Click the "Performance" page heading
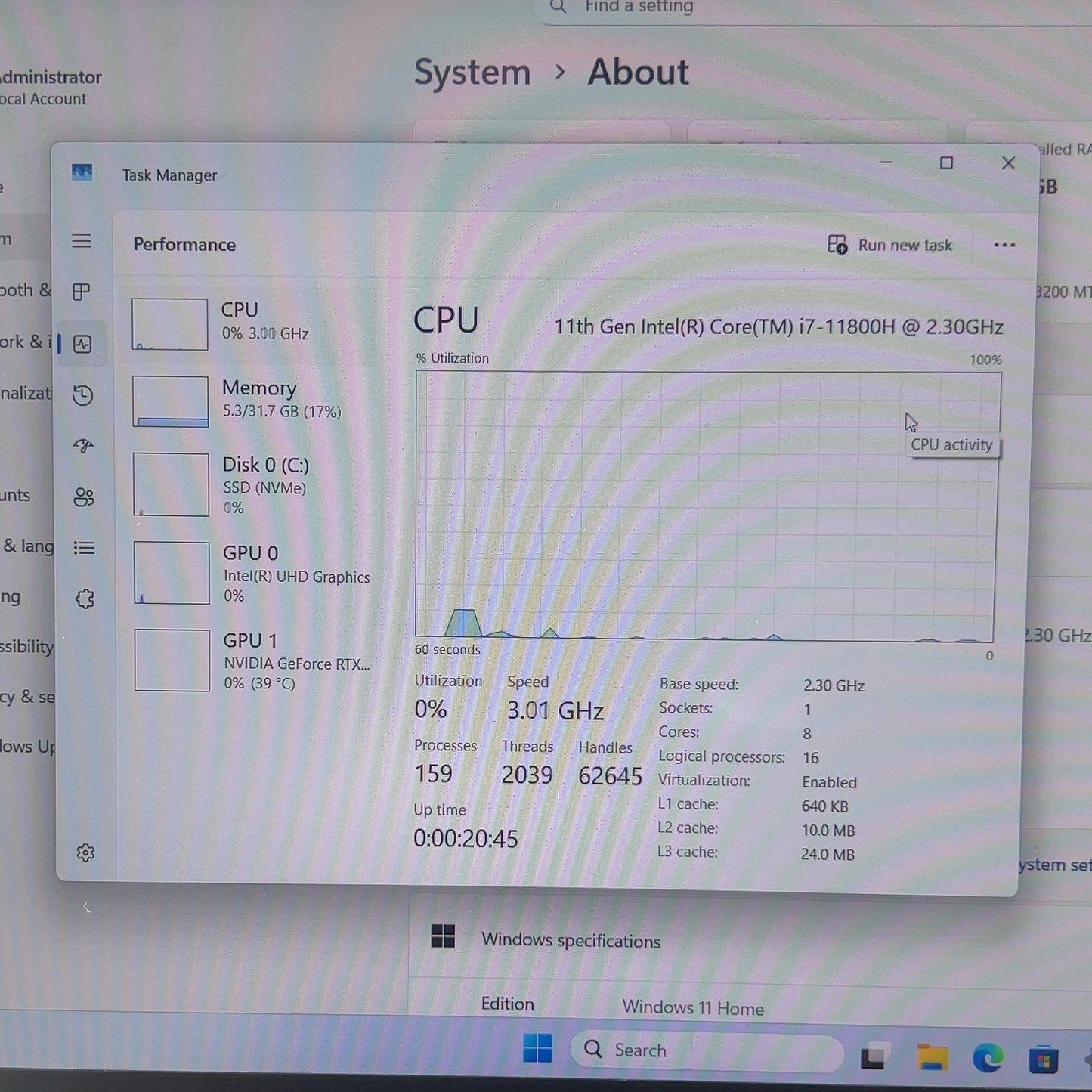 pyautogui.click(x=184, y=244)
